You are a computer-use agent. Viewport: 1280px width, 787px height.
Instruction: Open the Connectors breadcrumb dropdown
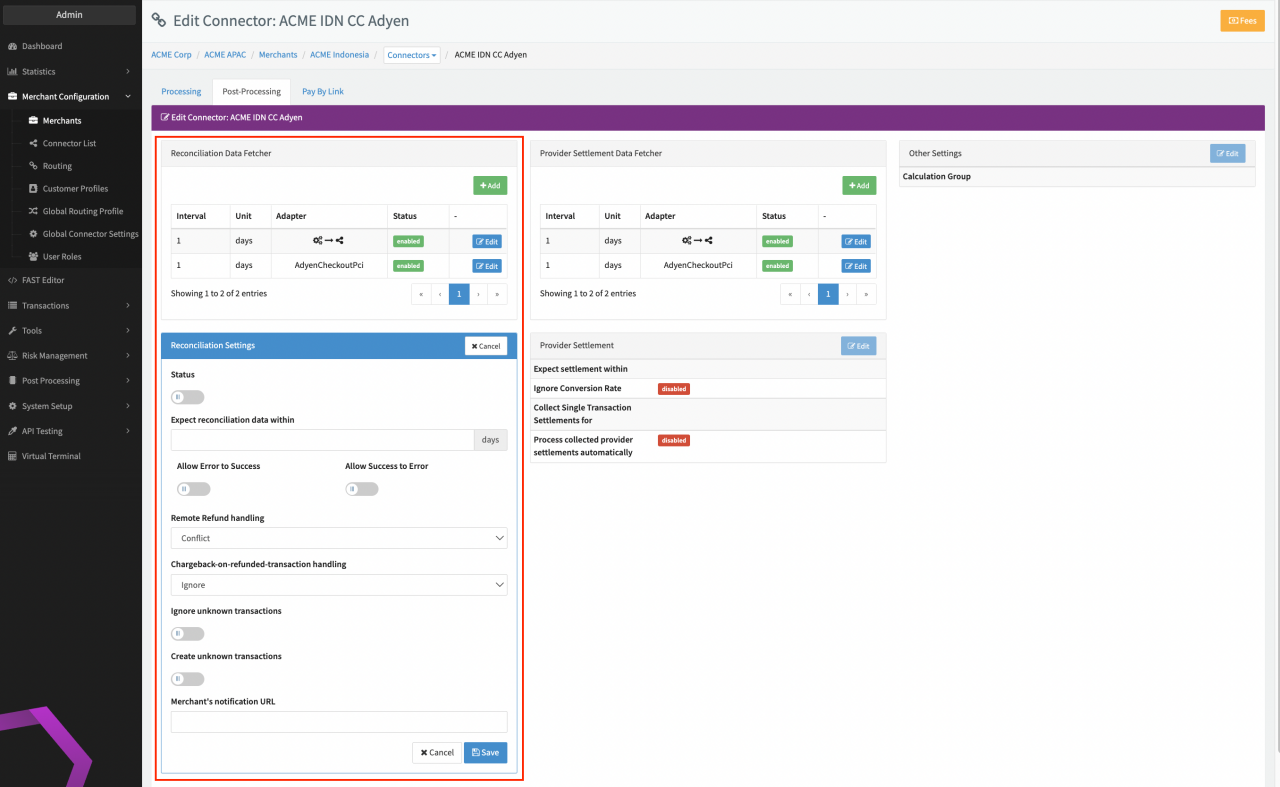point(412,55)
